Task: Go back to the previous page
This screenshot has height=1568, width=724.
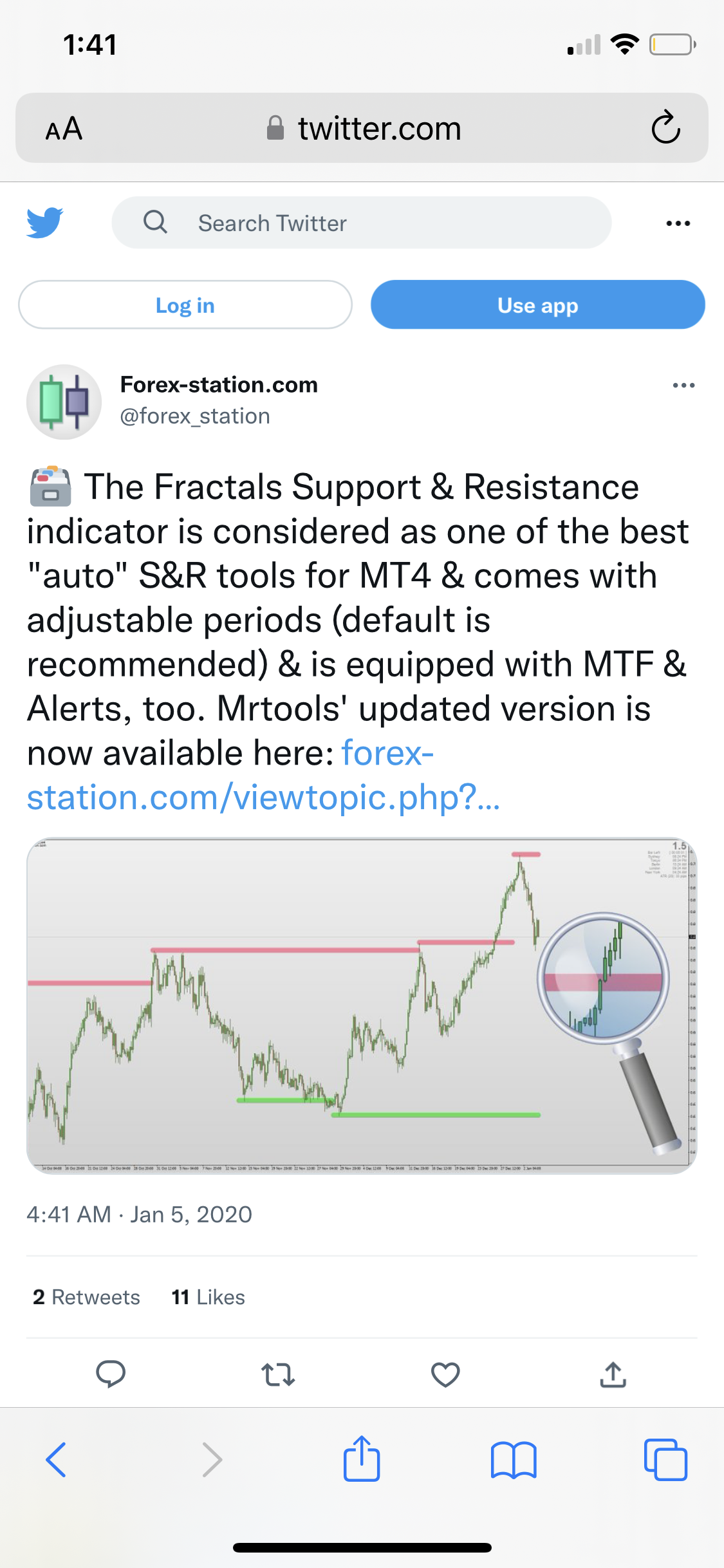Action: coord(57,1459)
